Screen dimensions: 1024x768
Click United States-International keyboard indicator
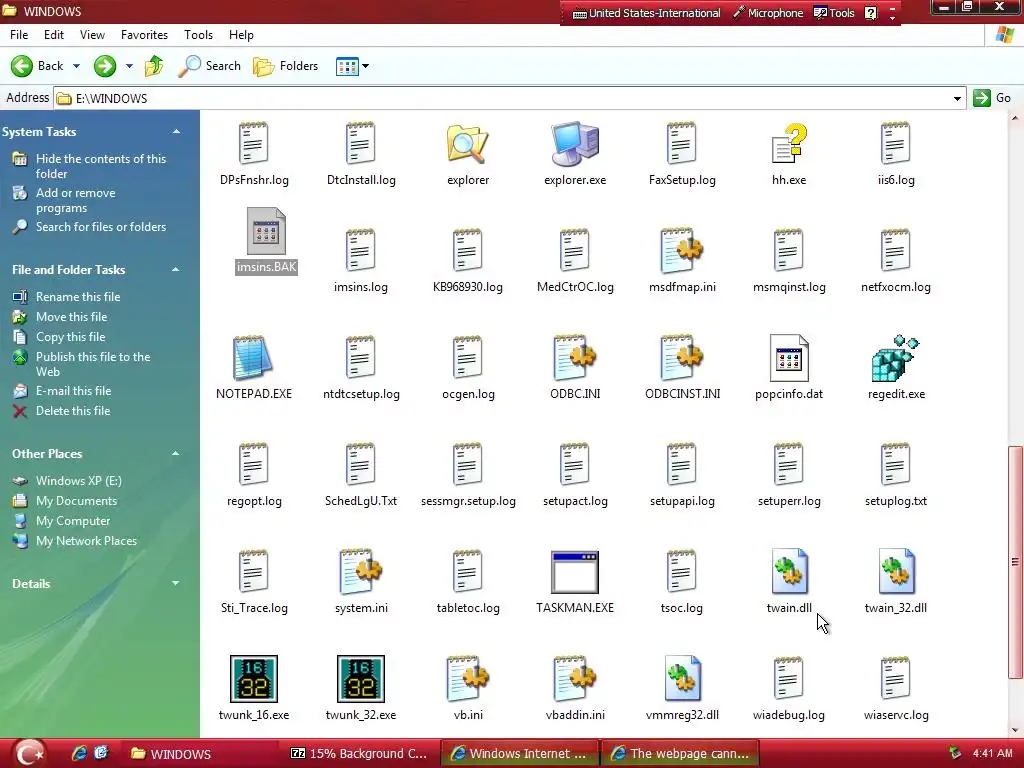tap(647, 13)
